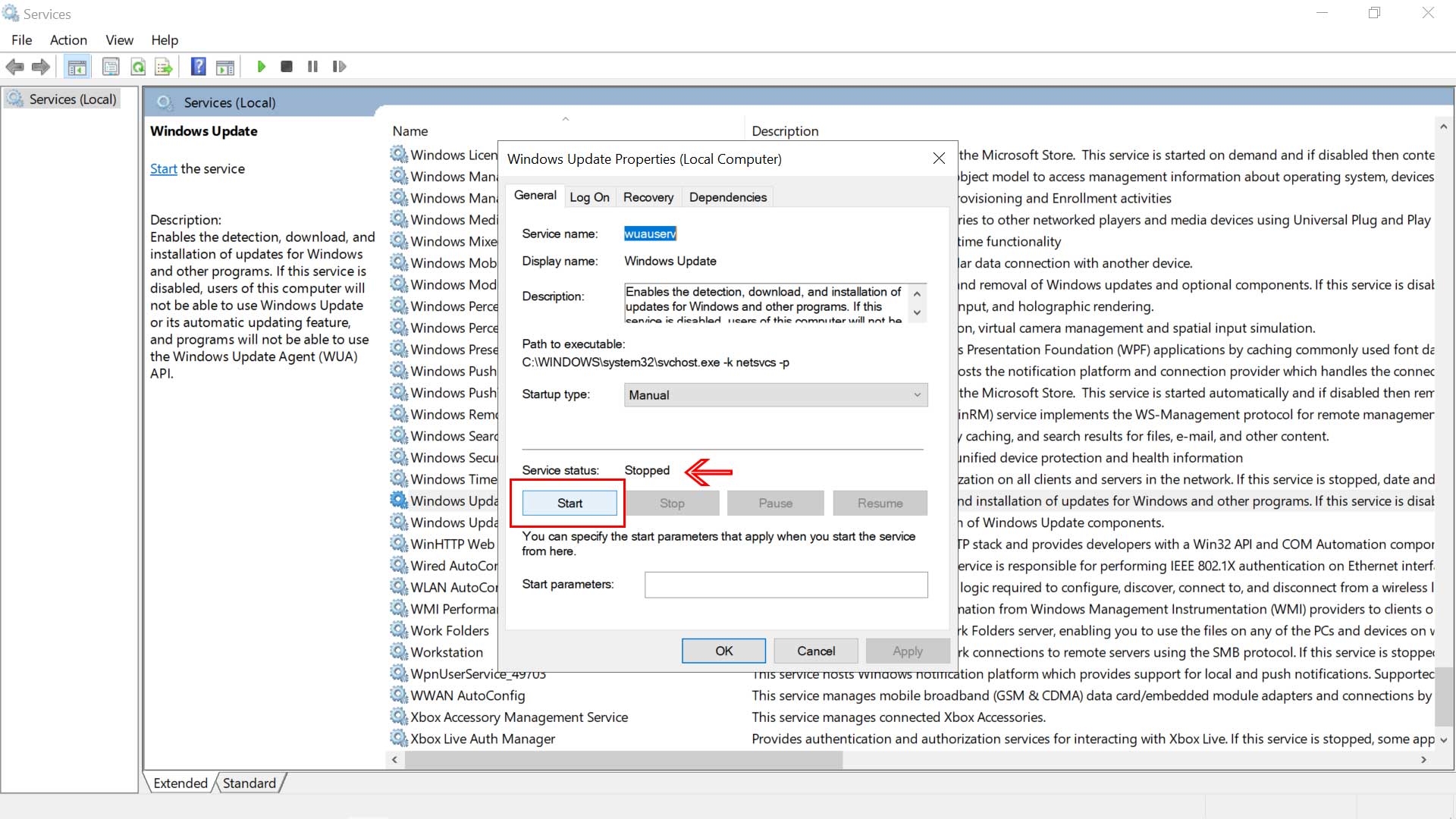Click the Name column sort header

coord(410,131)
